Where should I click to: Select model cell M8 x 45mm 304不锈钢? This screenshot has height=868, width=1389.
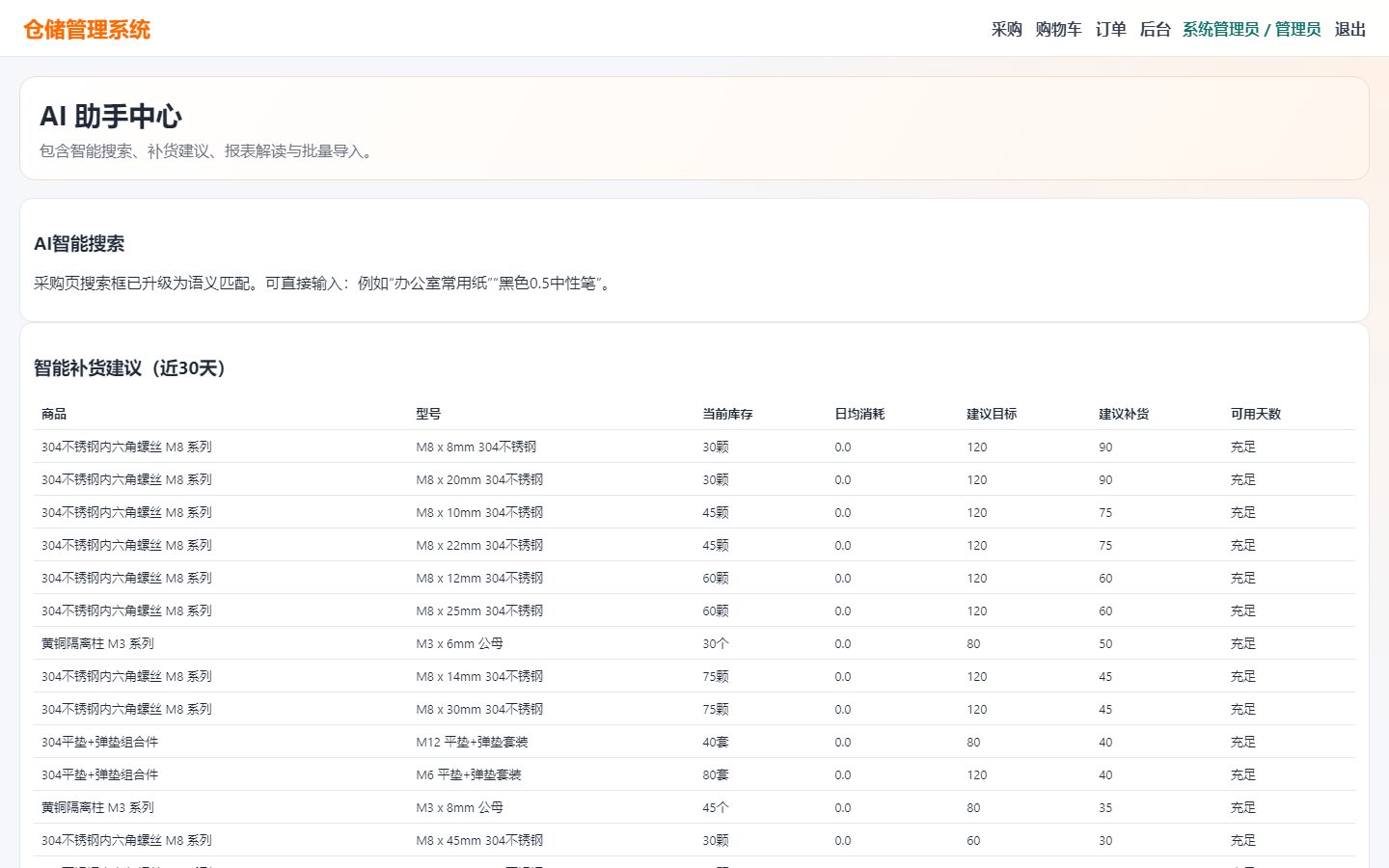(479, 840)
